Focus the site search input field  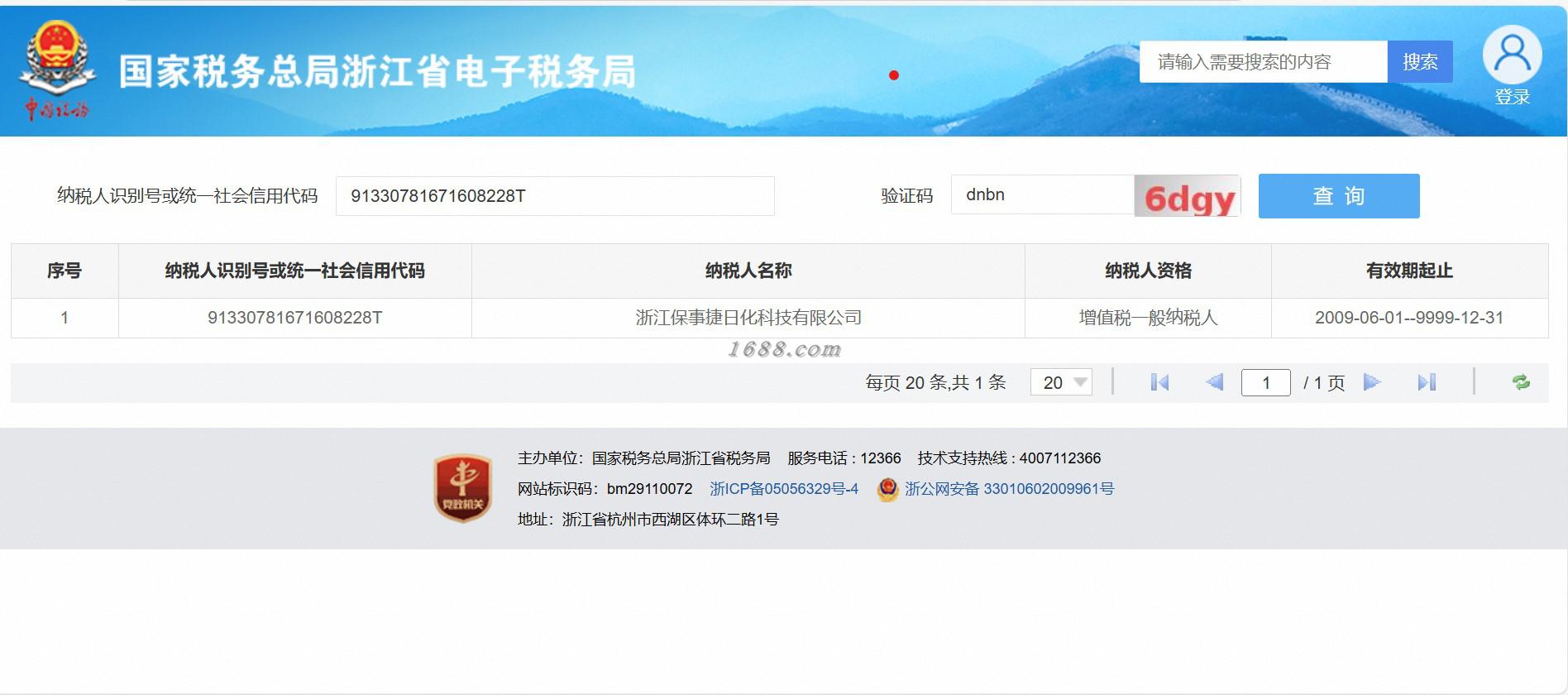click(1263, 61)
